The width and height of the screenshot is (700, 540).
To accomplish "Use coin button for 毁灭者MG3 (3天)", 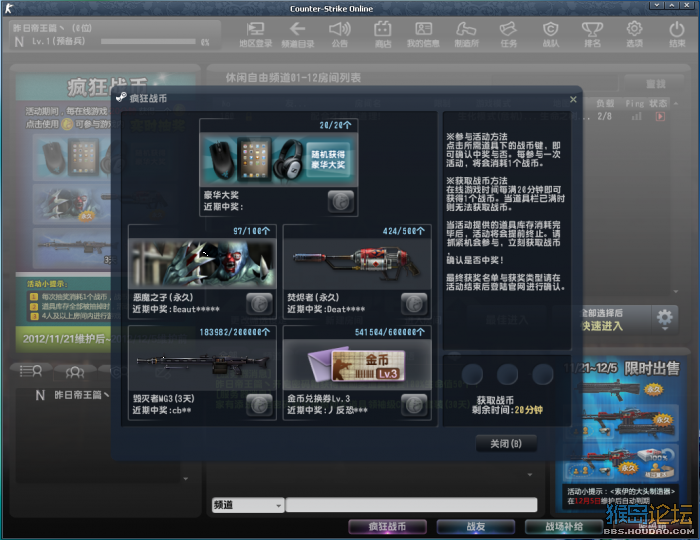I will (x=259, y=405).
